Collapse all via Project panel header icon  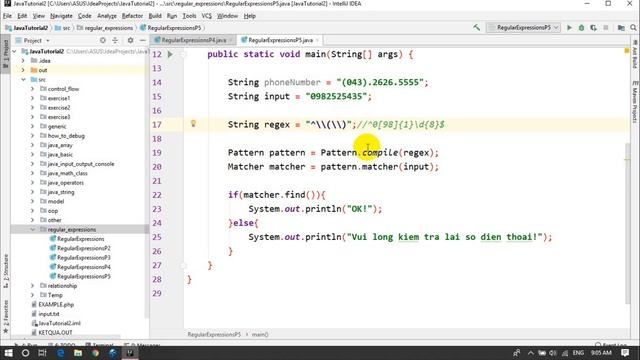point(115,40)
